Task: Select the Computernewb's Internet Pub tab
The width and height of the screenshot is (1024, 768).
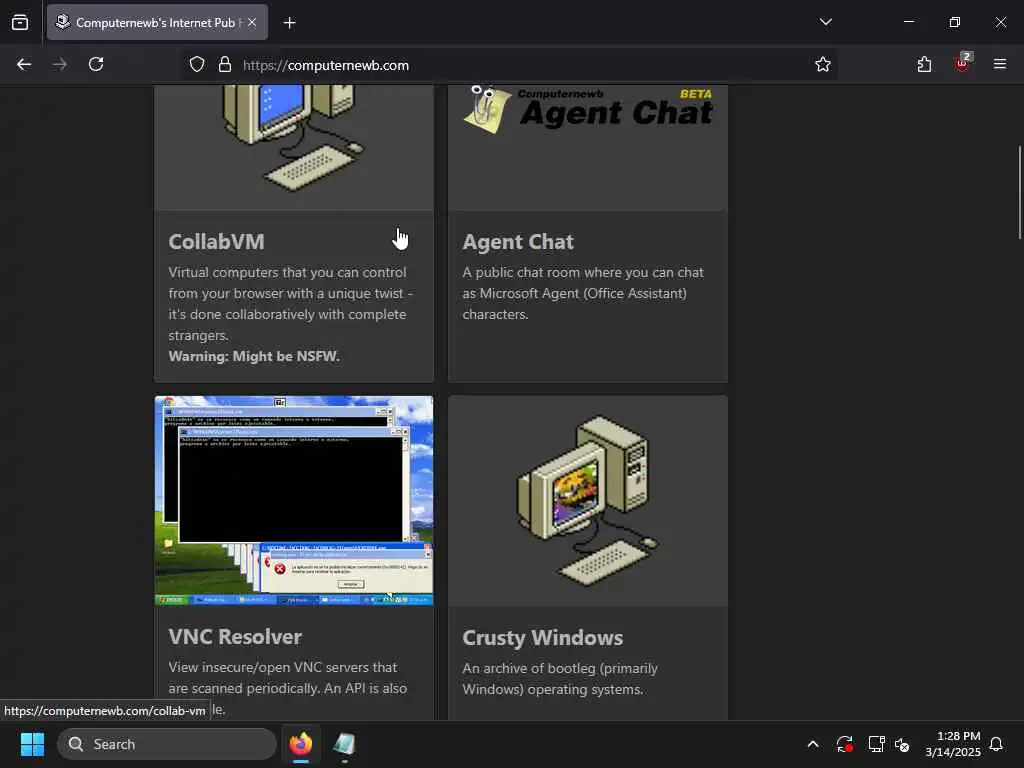Action: 157,22
